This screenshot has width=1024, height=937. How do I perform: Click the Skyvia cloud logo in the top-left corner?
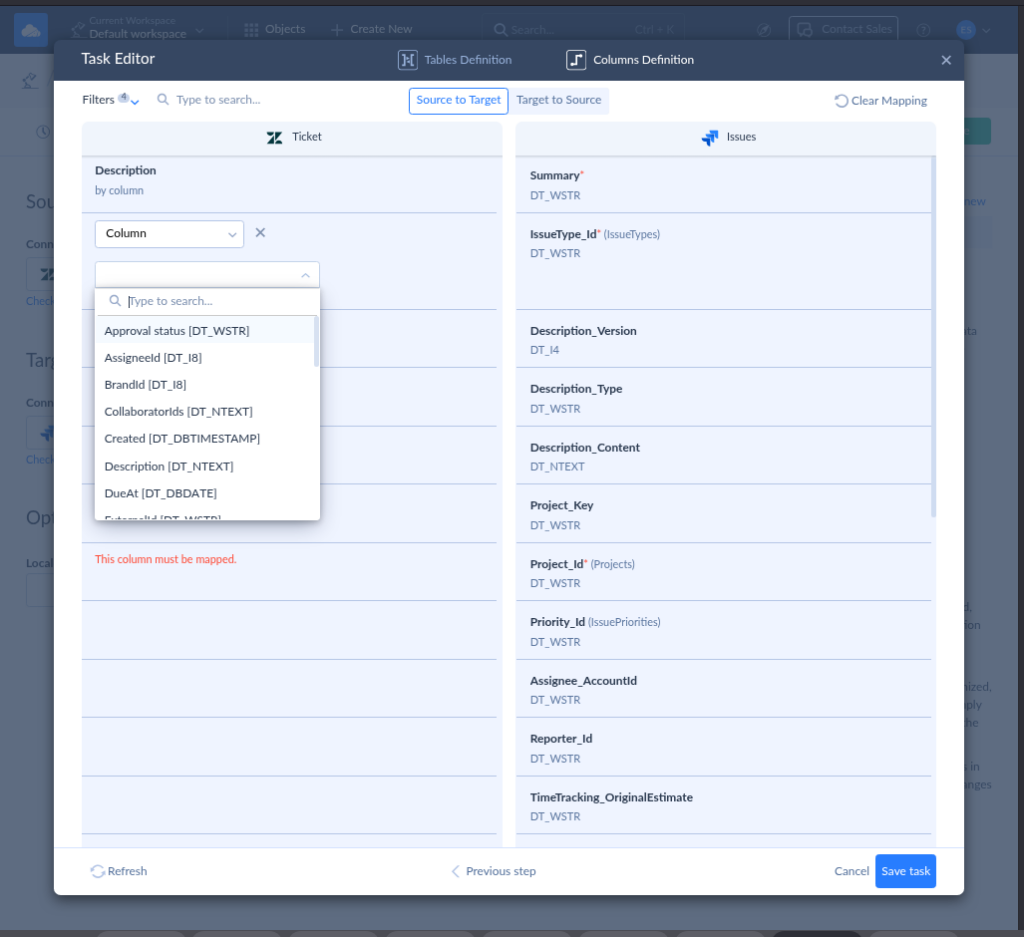point(30,29)
